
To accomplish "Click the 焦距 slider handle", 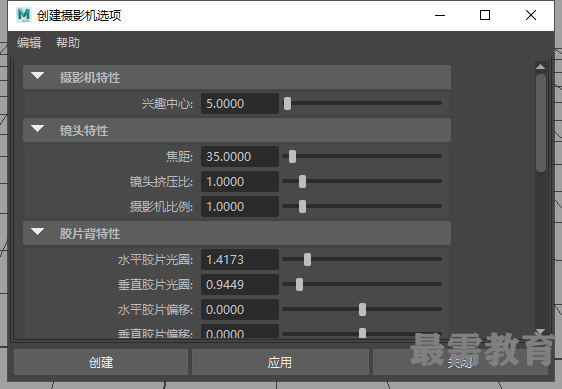I will [x=292, y=157].
